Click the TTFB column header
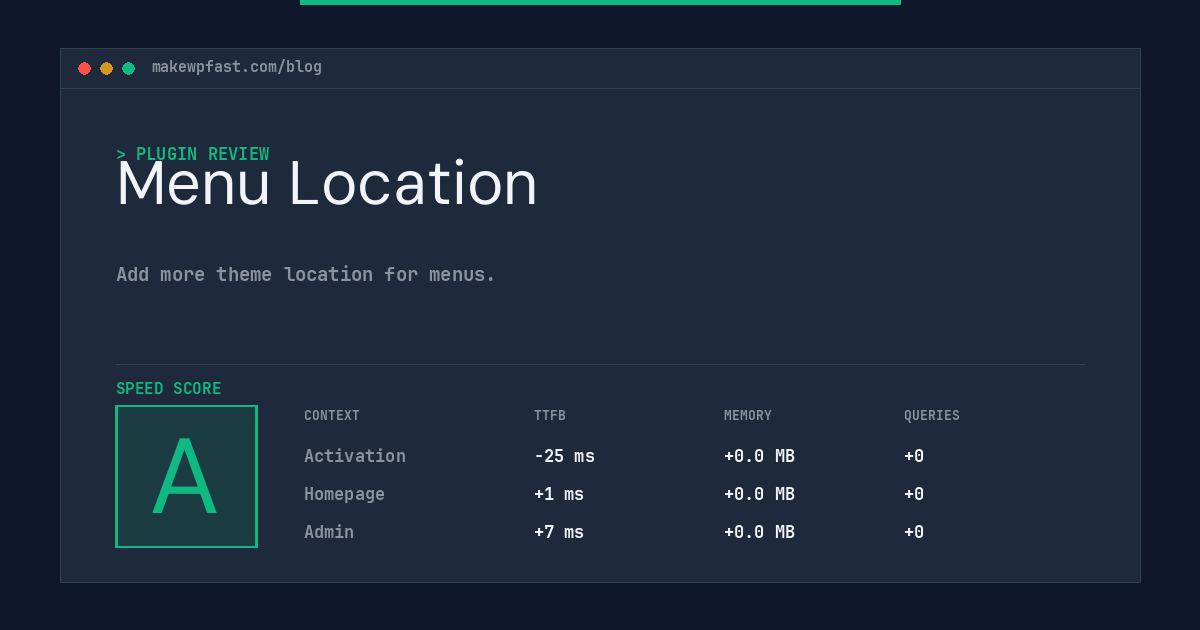This screenshot has width=1200, height=630. [x=550, y=416]
